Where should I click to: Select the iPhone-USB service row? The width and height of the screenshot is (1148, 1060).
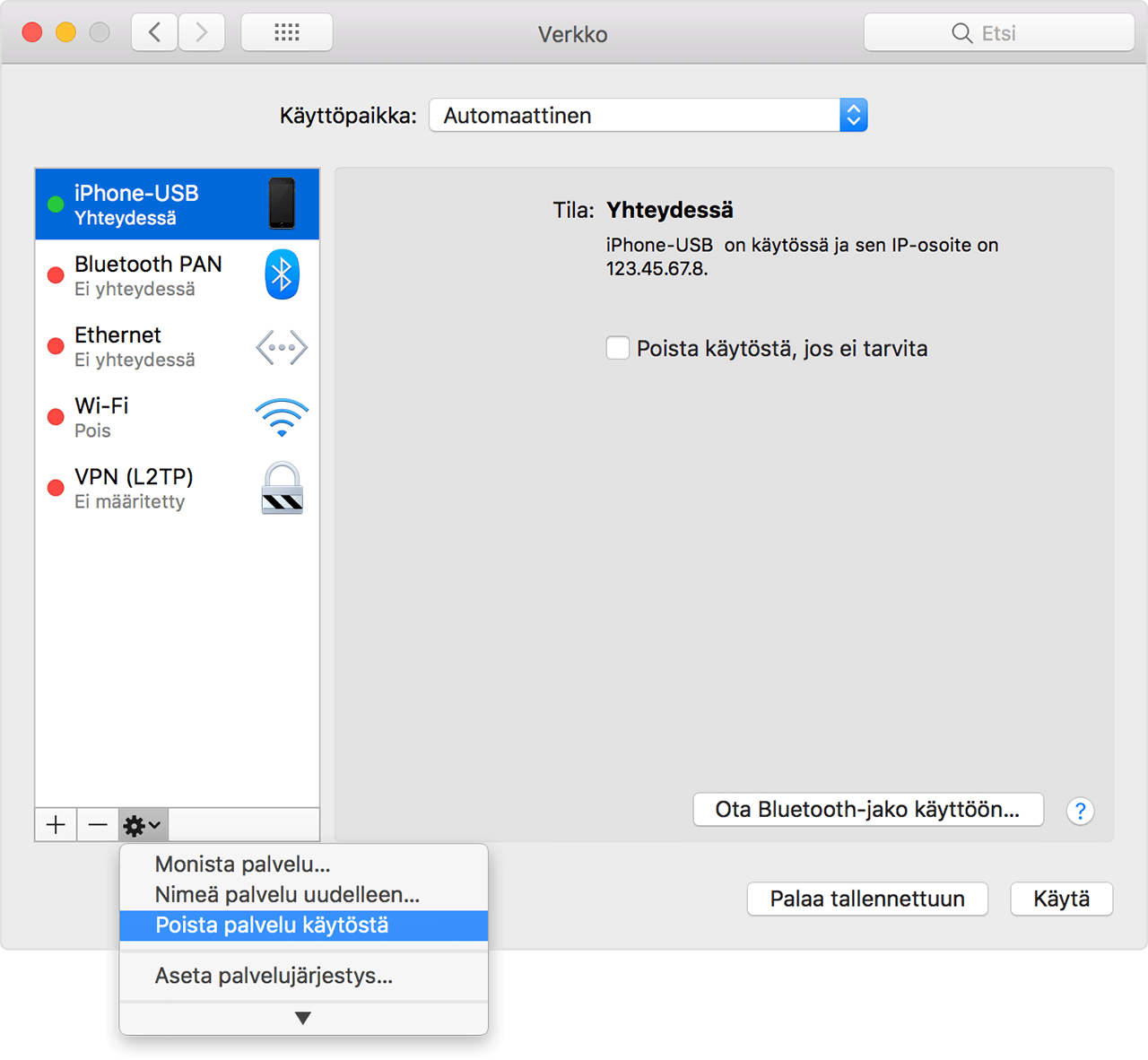click(x=178, y=204)
